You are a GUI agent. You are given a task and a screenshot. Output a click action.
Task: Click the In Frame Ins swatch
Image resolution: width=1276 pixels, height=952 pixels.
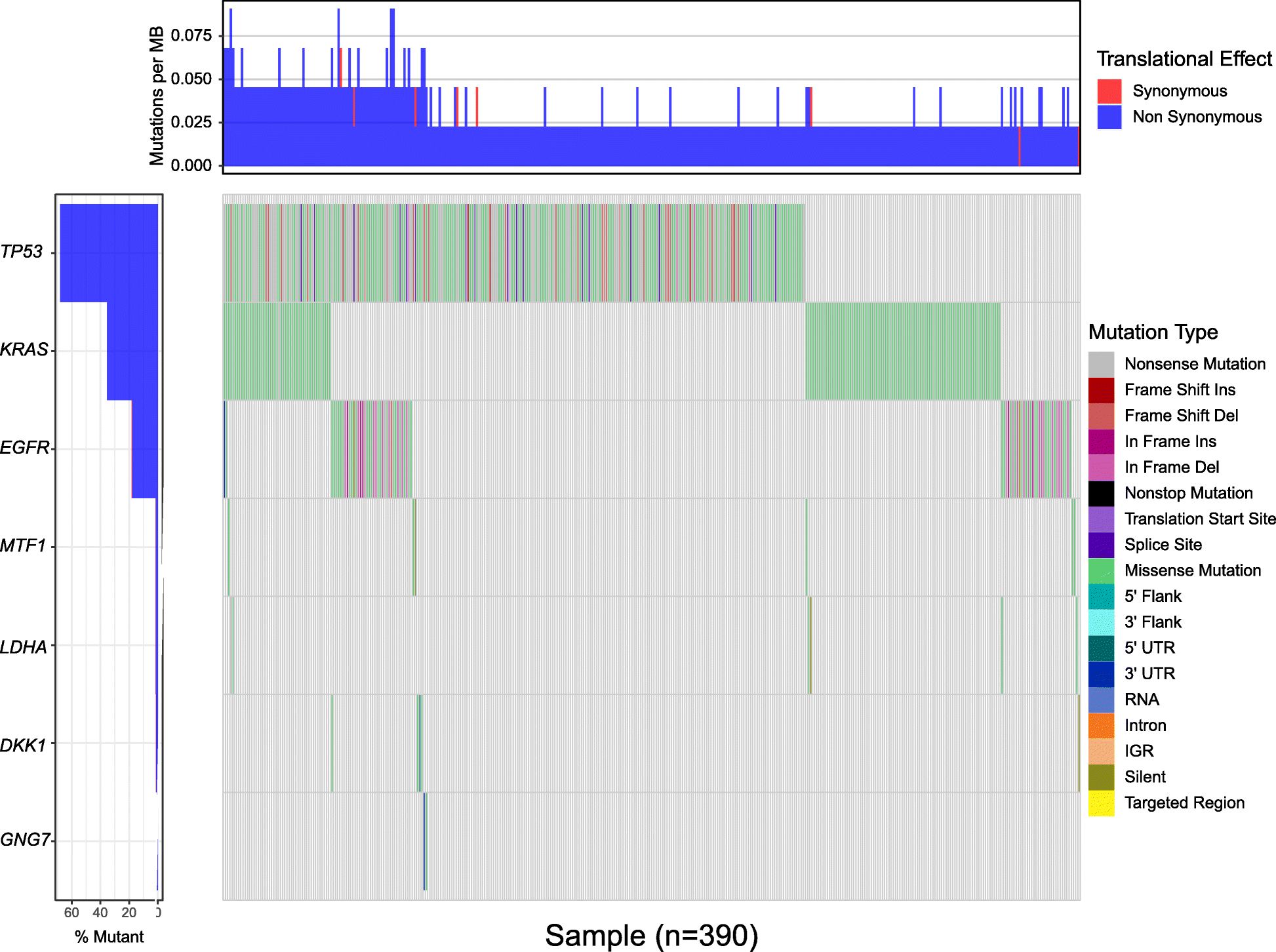coord(1101,441)
